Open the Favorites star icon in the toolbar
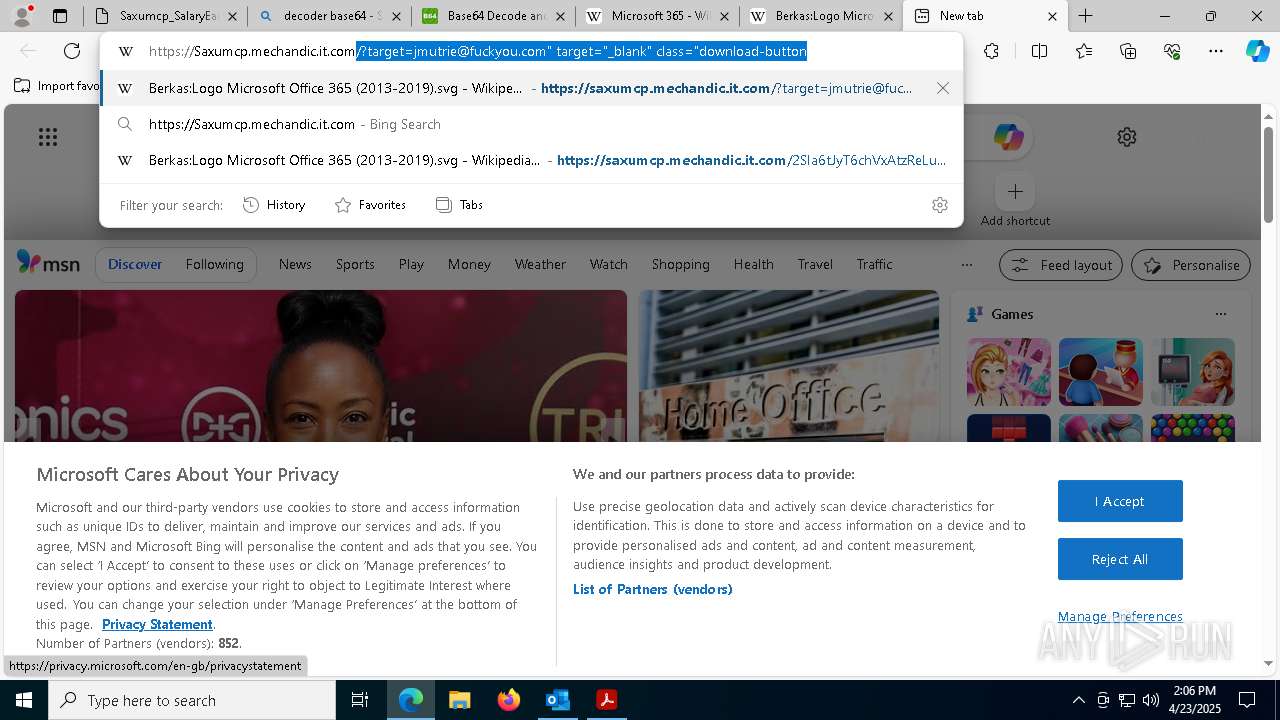 point(1084,51)
